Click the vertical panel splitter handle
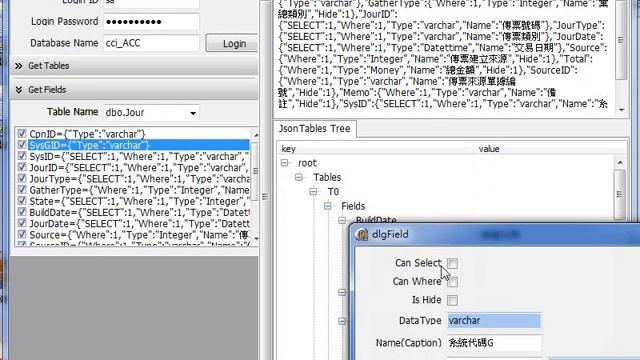 (x=265, y=197)
